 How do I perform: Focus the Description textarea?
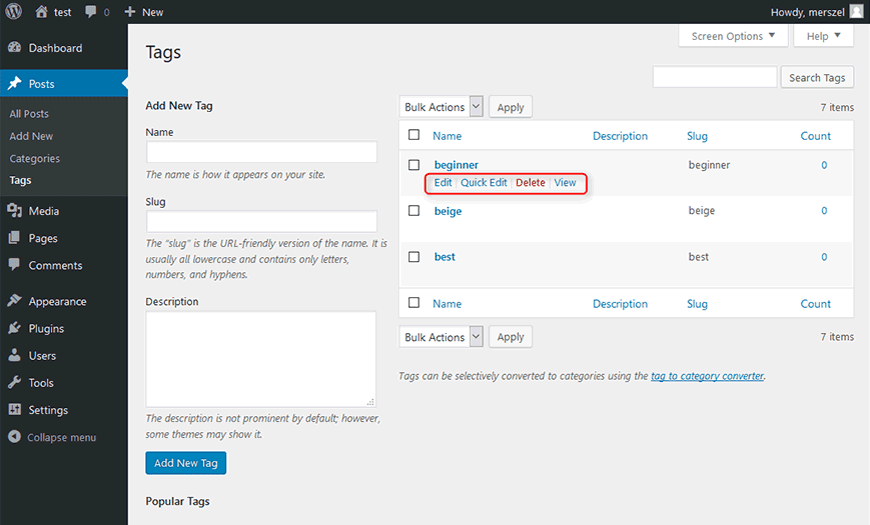click(x=261, y=359)
